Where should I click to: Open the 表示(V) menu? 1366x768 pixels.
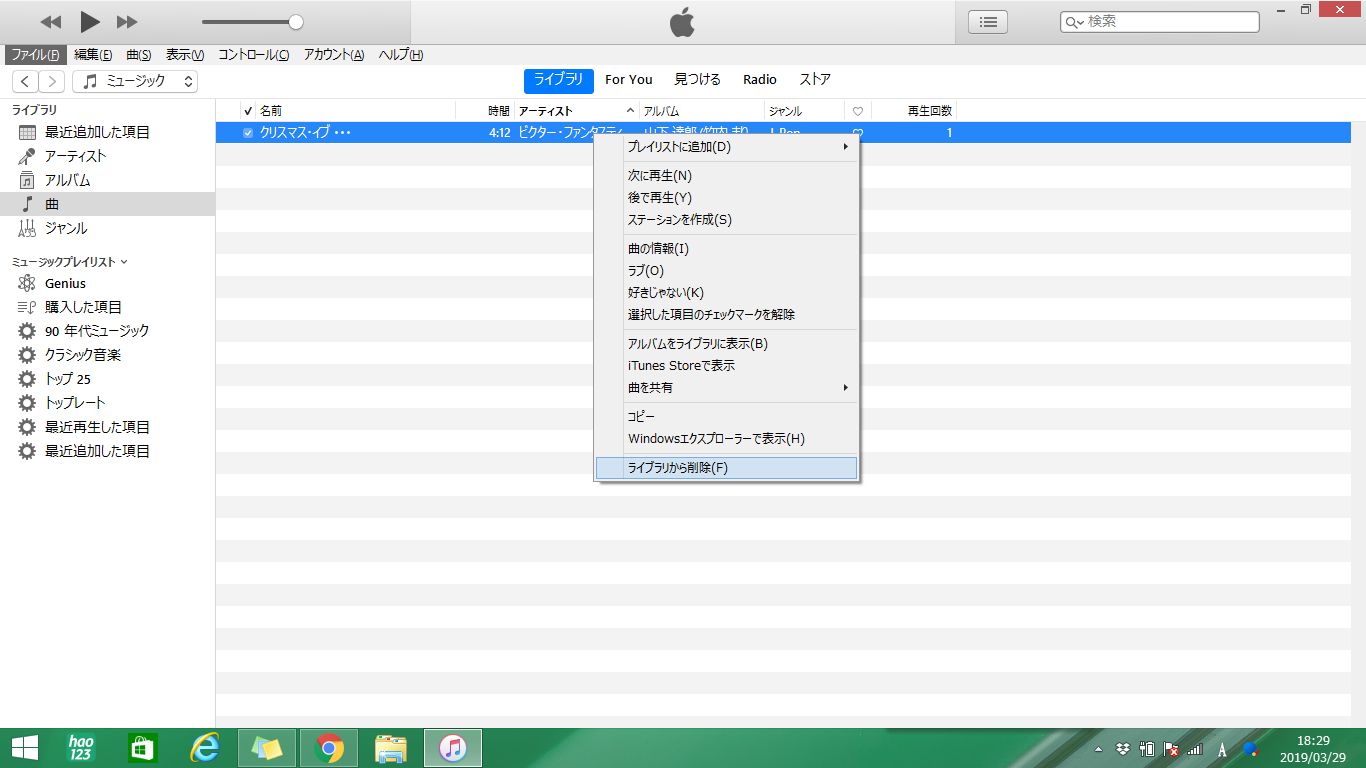185,55
